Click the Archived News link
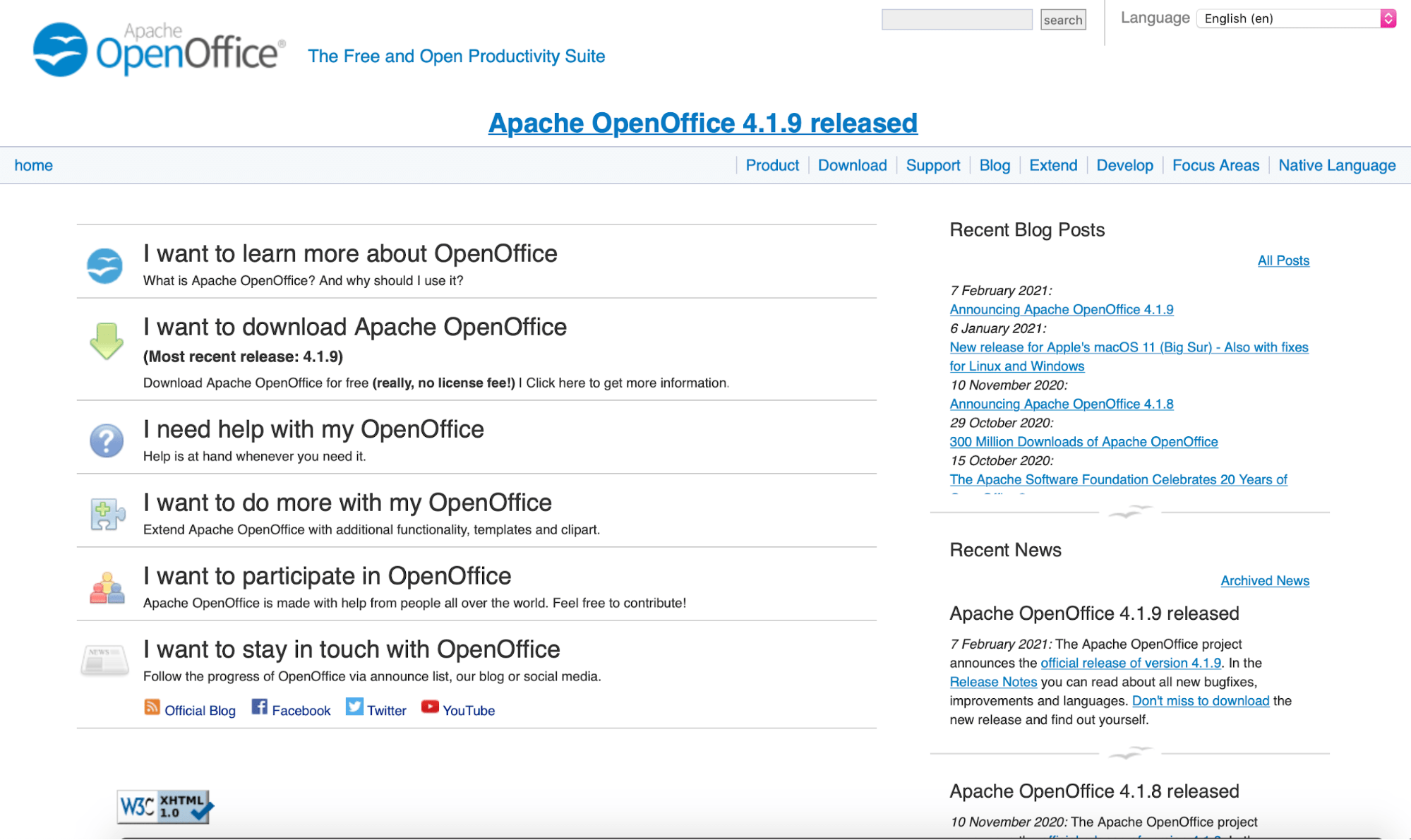This screenshot has width=1411, height=840. [1264, 580]
